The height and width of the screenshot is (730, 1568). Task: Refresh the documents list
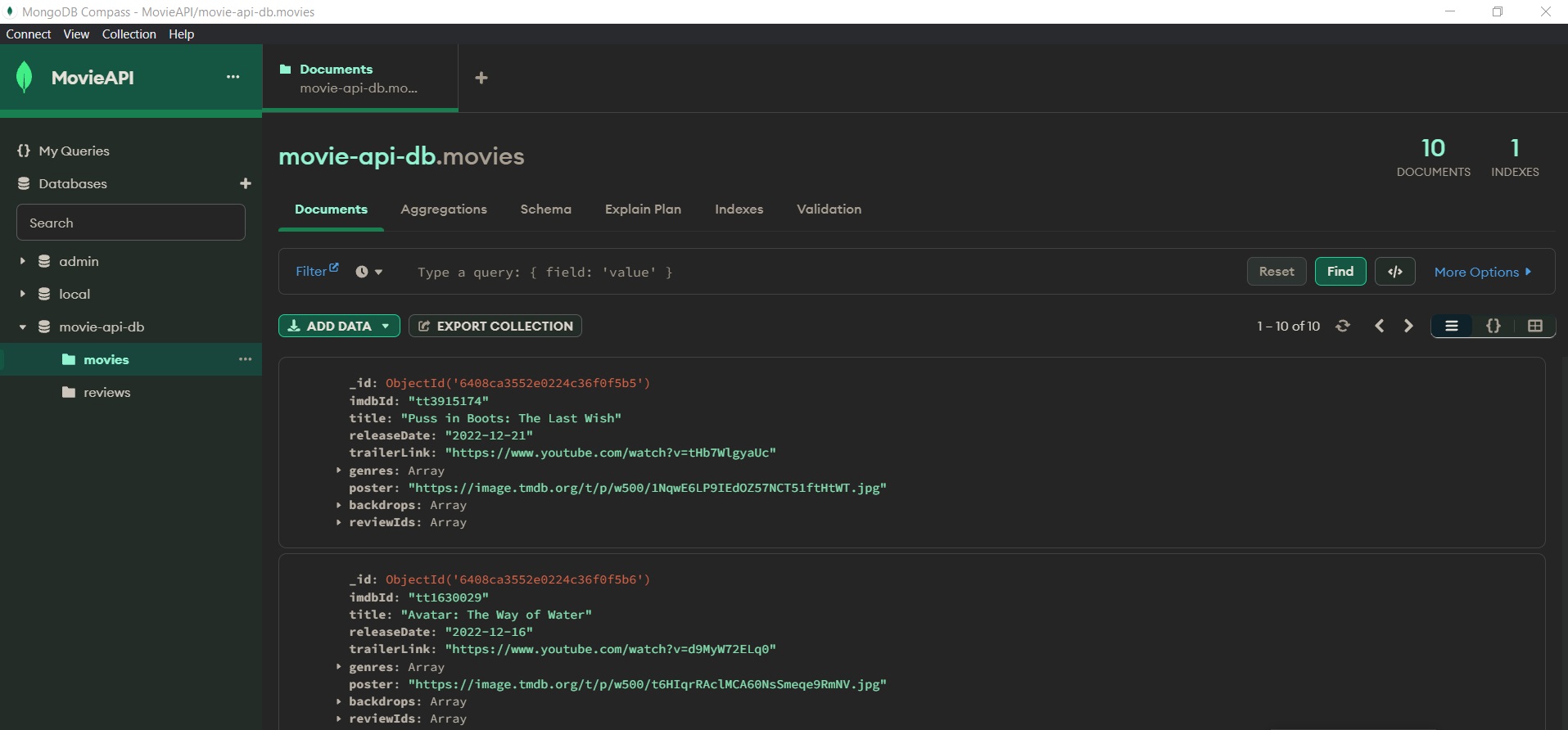click(x=1343, y=326)
